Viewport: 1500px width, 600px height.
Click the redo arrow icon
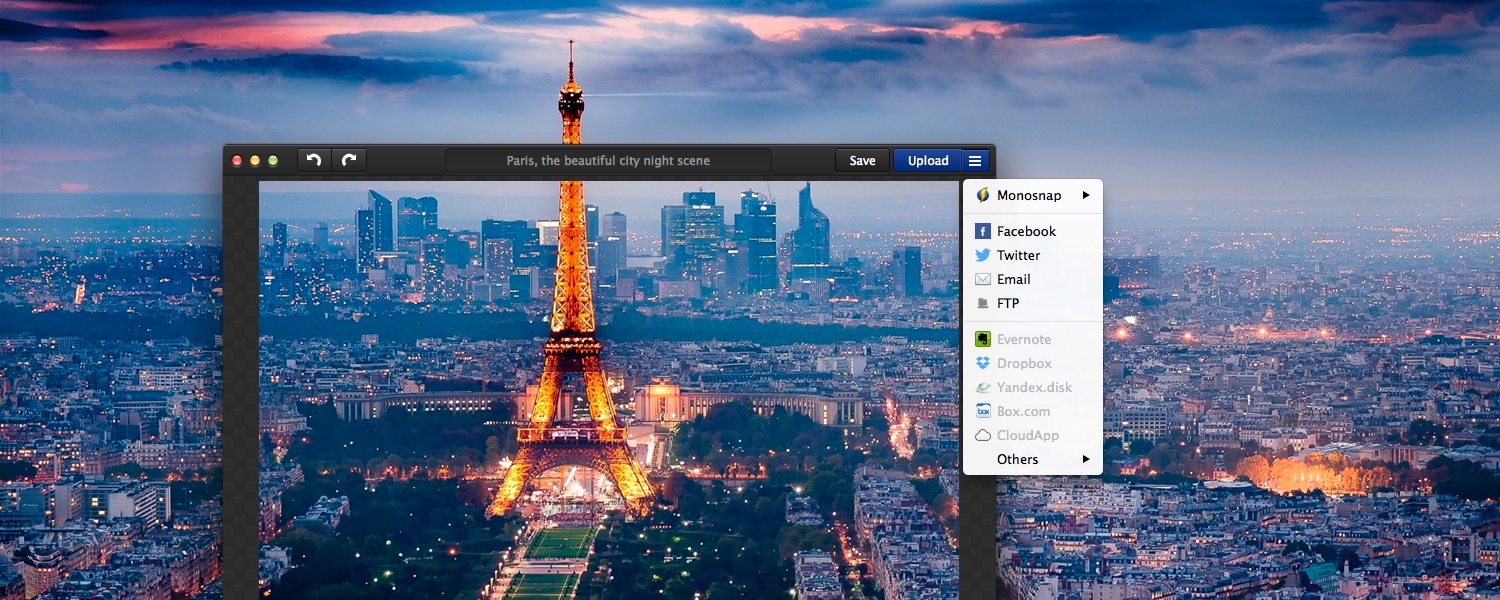tap(349, 160)
